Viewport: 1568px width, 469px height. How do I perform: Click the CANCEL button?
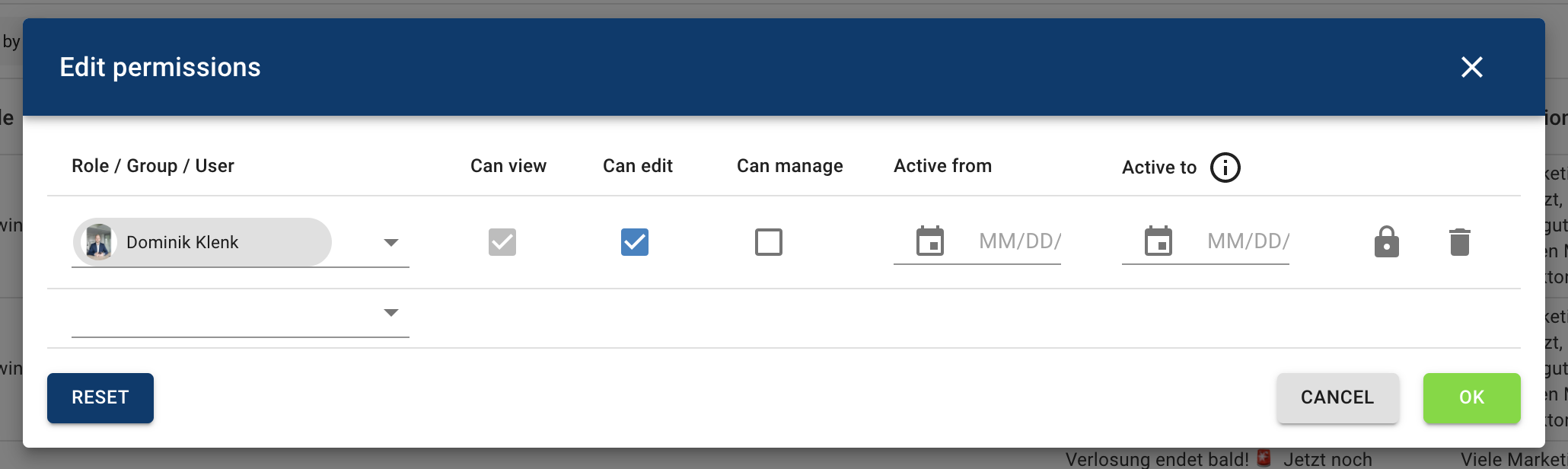pos(1337,397)
